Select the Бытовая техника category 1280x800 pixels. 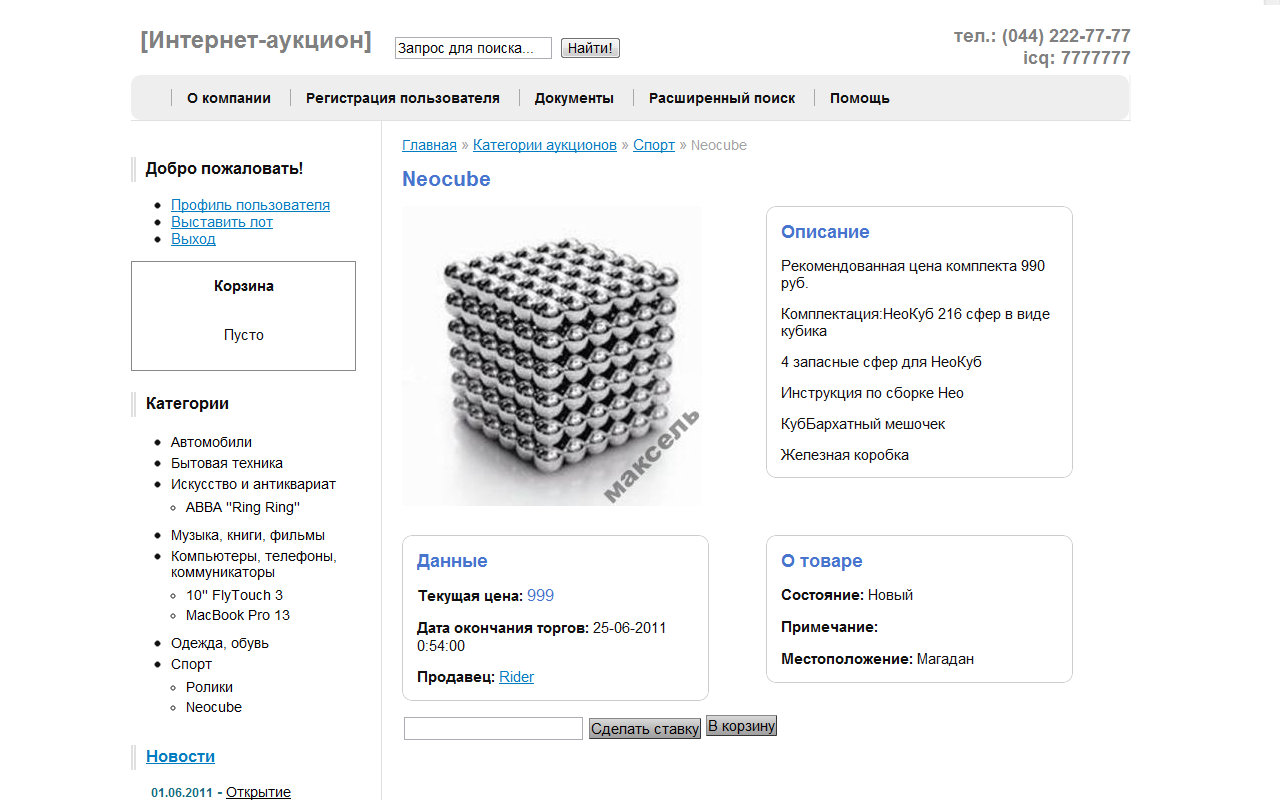point(227,463)
